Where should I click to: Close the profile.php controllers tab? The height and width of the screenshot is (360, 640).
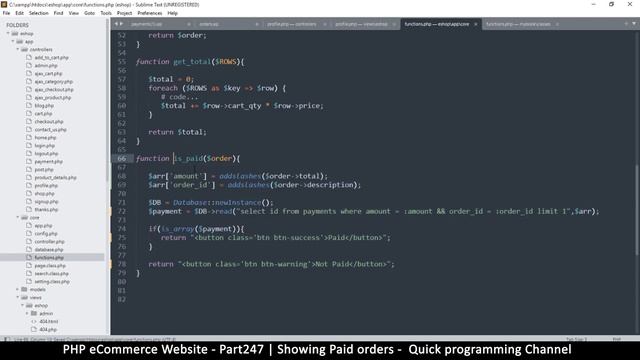pos(325,24)
